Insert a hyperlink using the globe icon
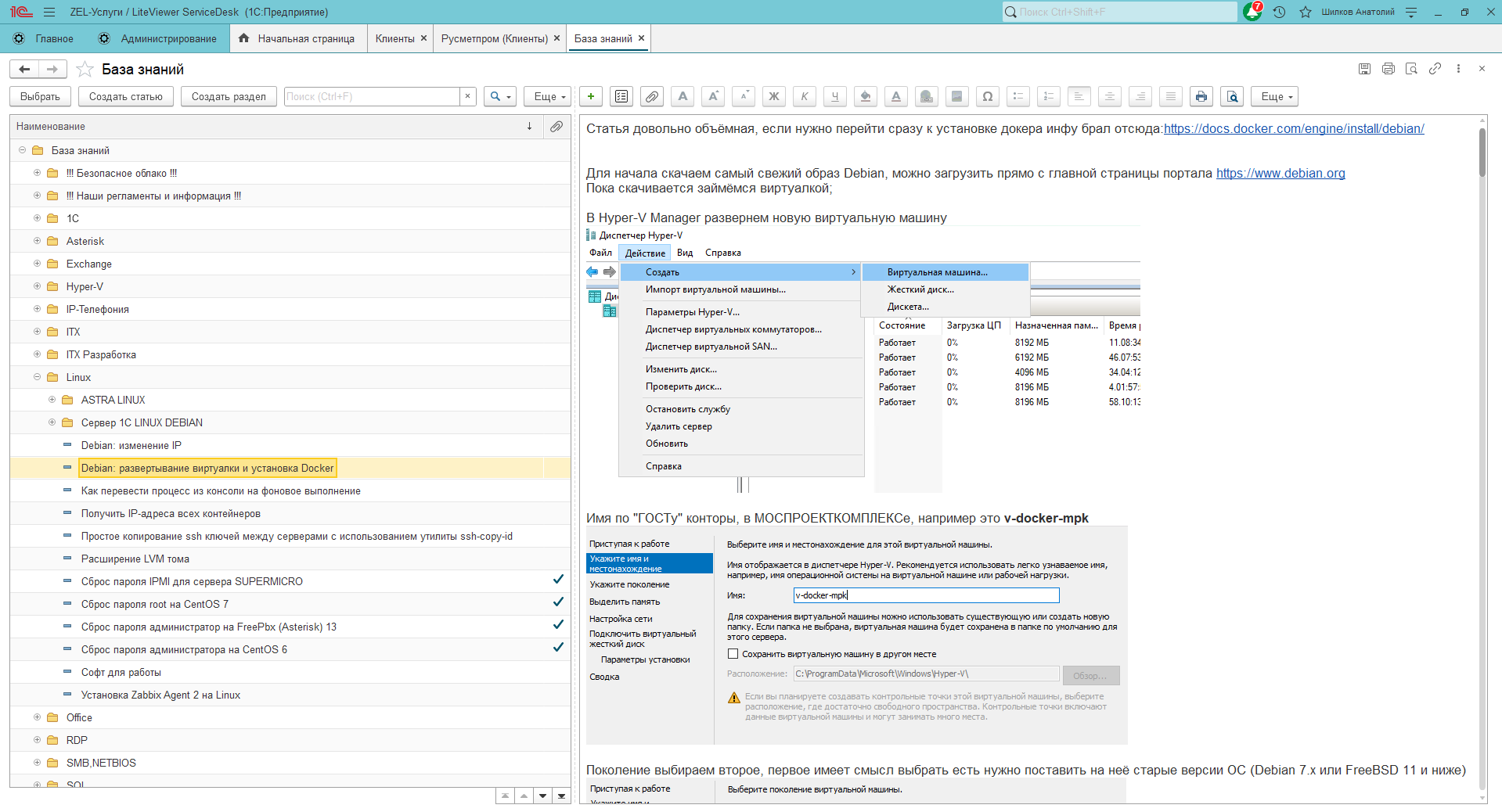 click(927, 96)
